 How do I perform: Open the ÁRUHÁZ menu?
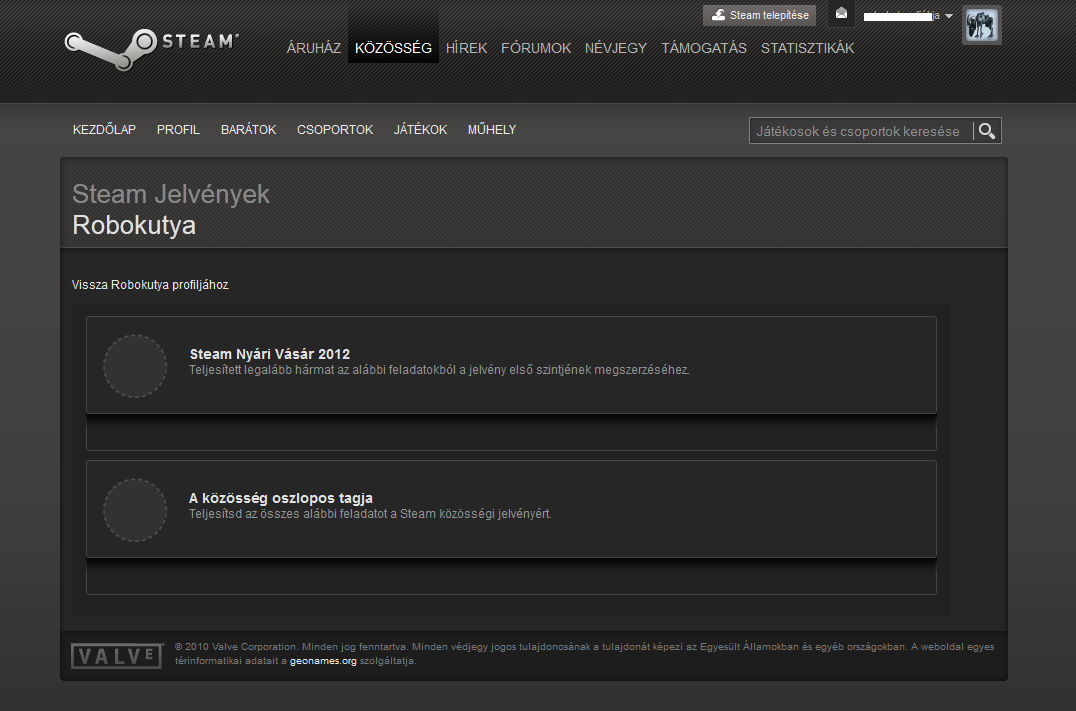coord(314,48)
